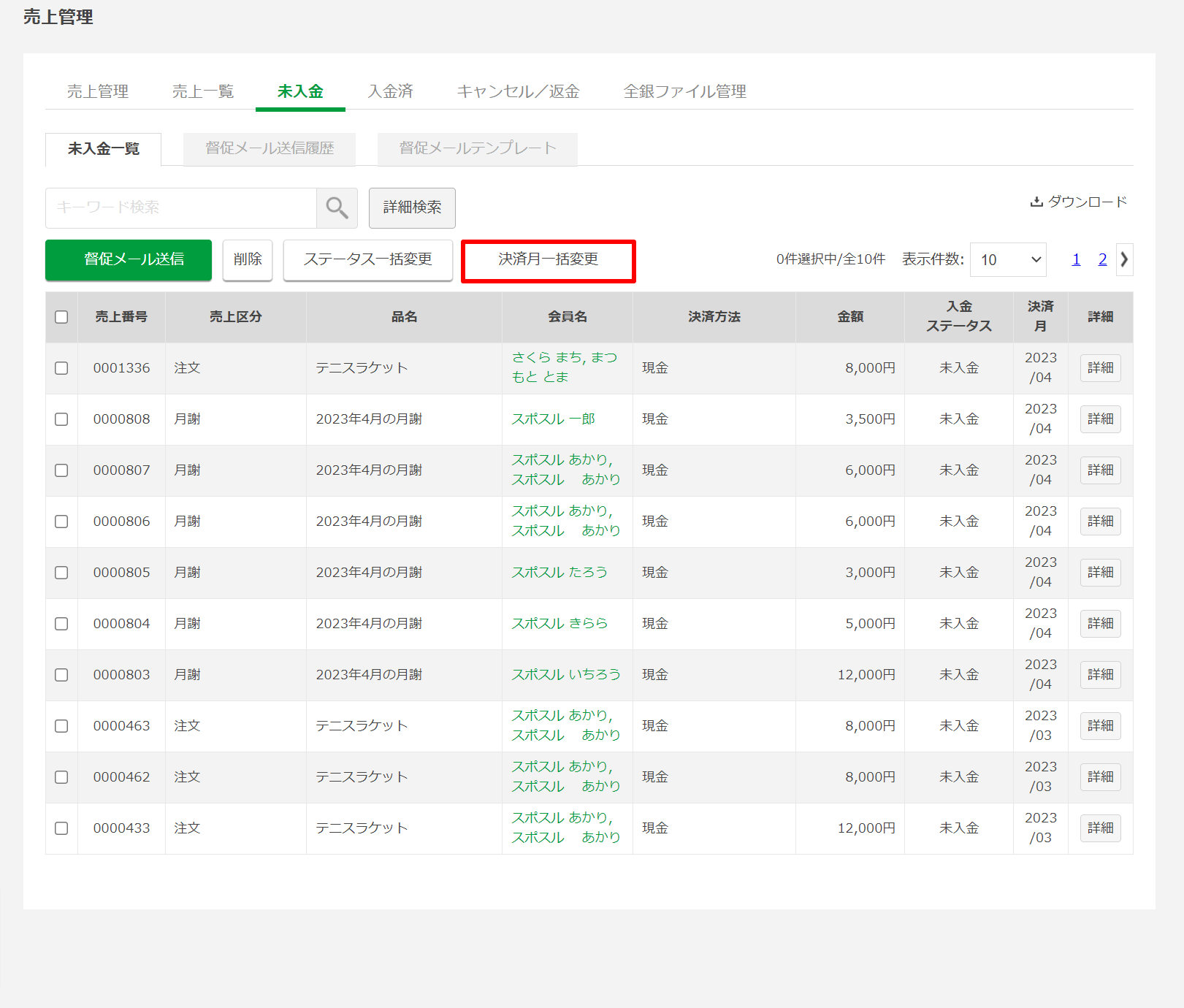Click the 詳細検索 button
Screen dimensions: 1184x1008
pyautogui.click(x=412, y=208)
